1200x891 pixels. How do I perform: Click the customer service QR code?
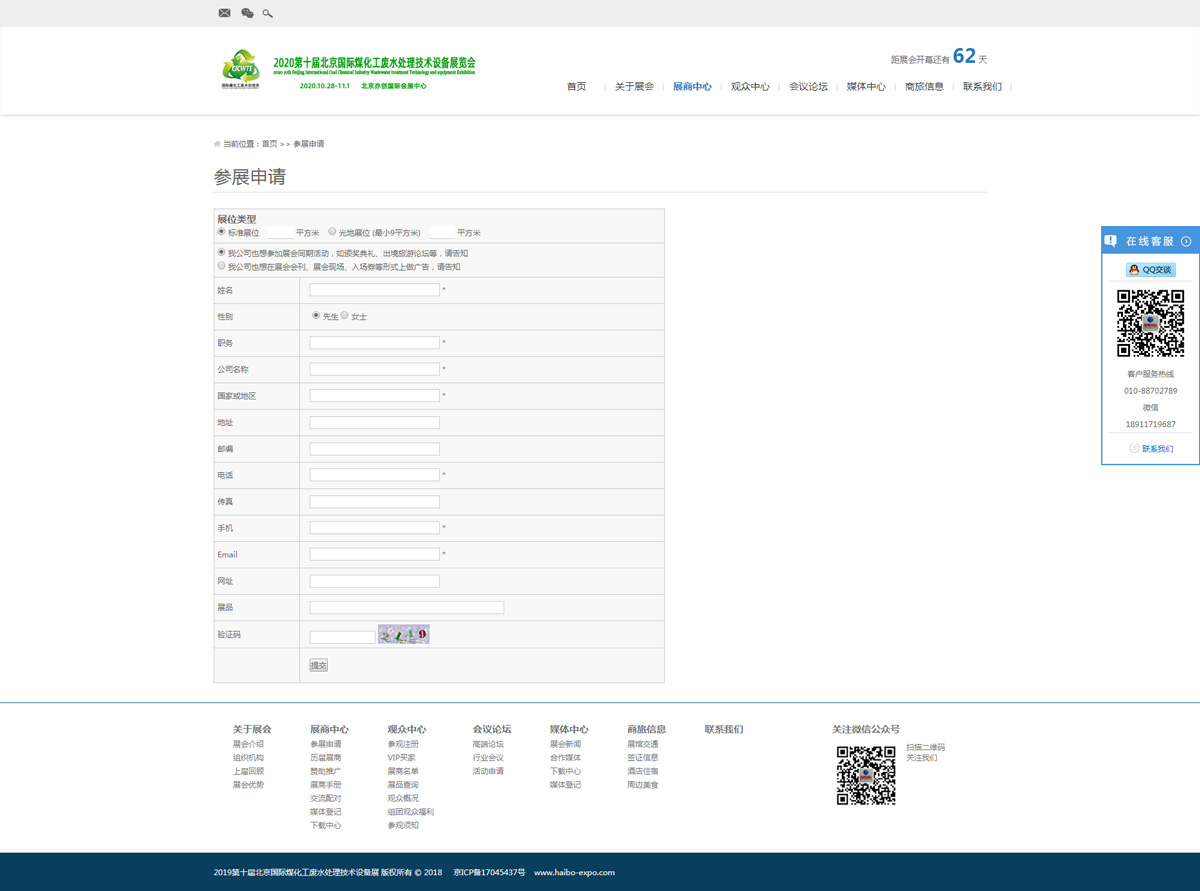click(x=1150, y=323)
